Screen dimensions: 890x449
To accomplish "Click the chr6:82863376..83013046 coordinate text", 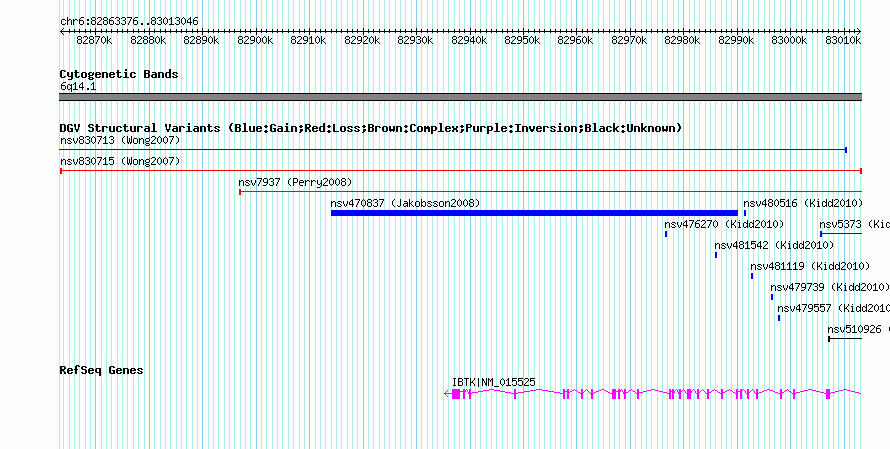I will (129, 22).
